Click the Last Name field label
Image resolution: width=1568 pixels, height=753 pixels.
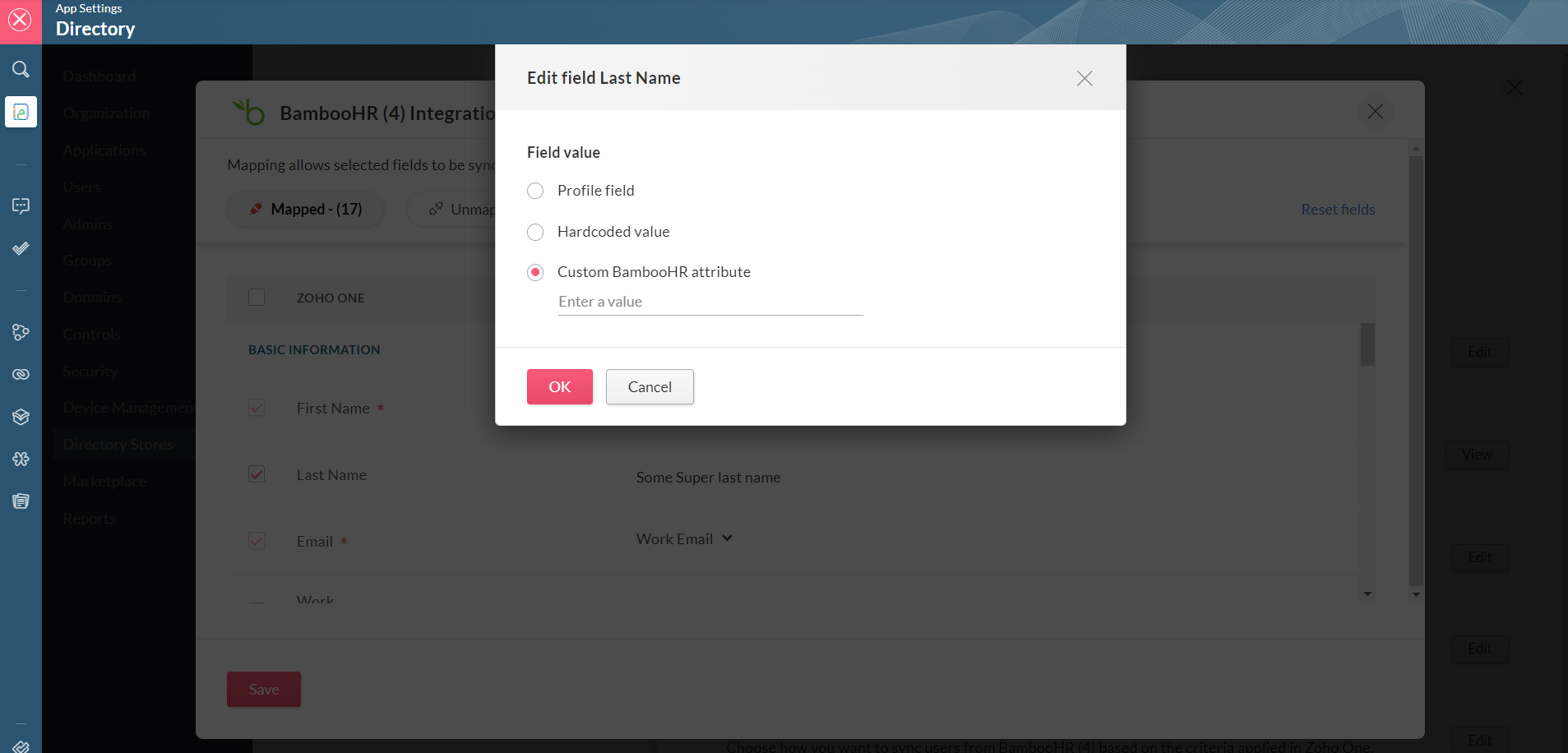coord(331,475)
